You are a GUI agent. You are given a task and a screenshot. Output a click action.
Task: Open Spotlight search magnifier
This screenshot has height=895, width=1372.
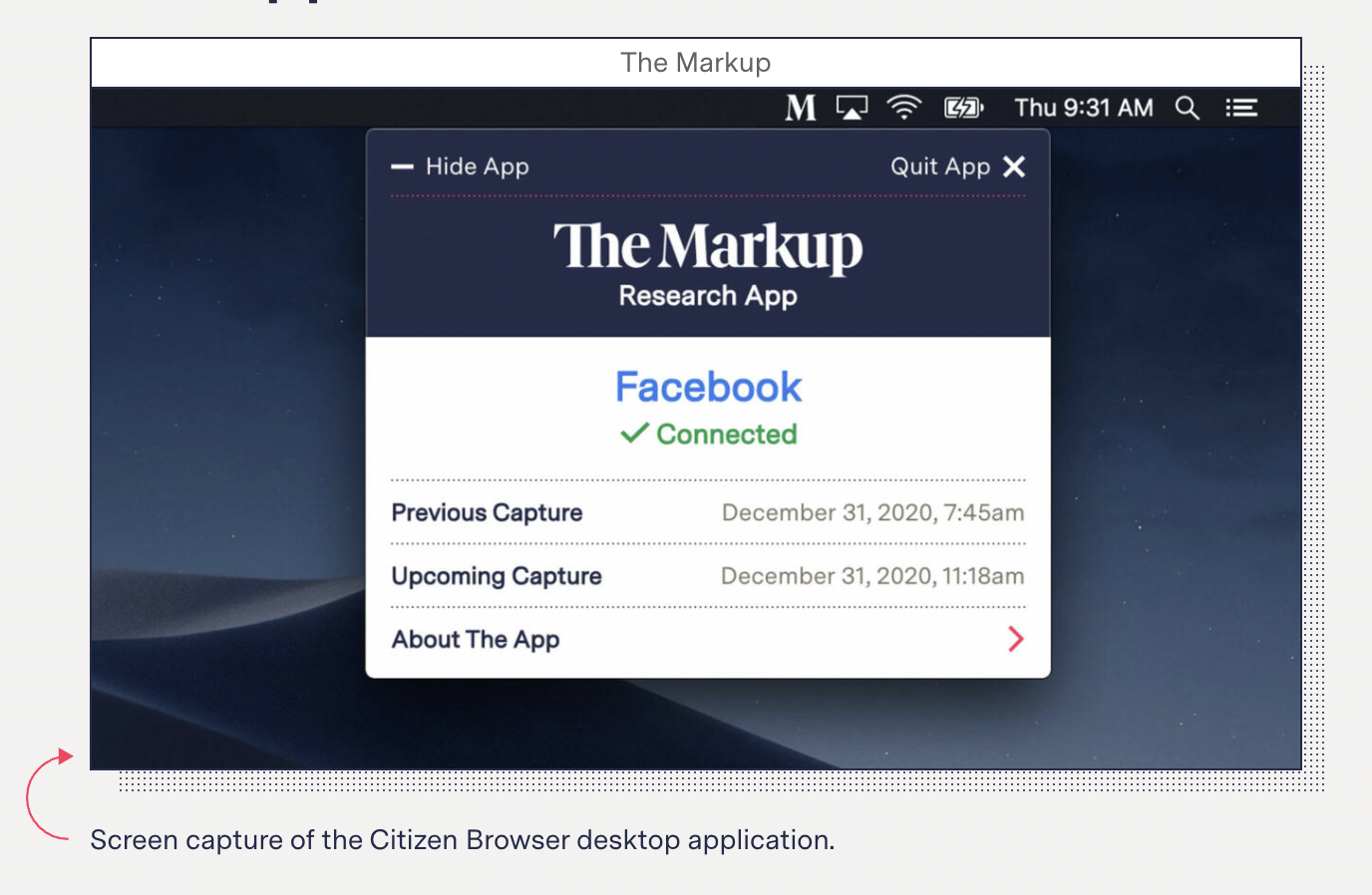(1187, 108)
